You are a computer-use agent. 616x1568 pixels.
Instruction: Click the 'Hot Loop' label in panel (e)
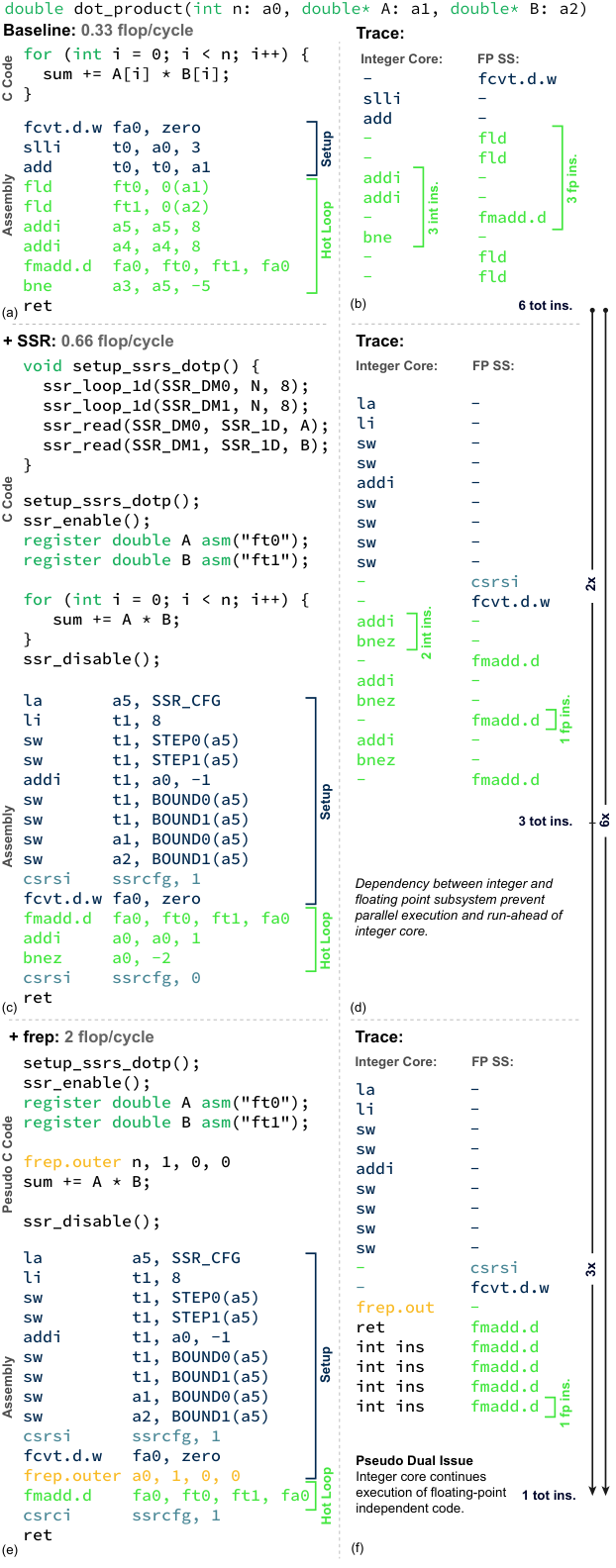click(x=326, y=1495)
